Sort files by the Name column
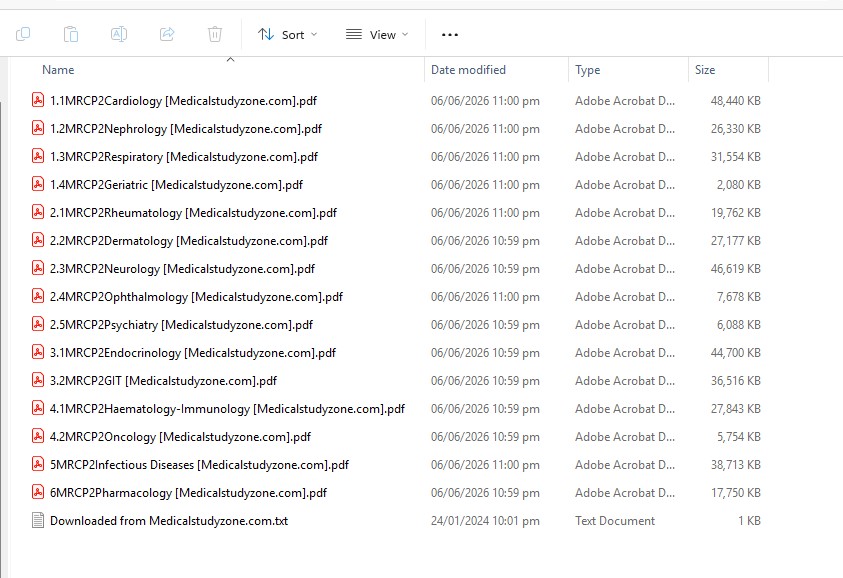The height and width of the screenshot is (578, 843). pyautogui.click(x=58, y=70)
